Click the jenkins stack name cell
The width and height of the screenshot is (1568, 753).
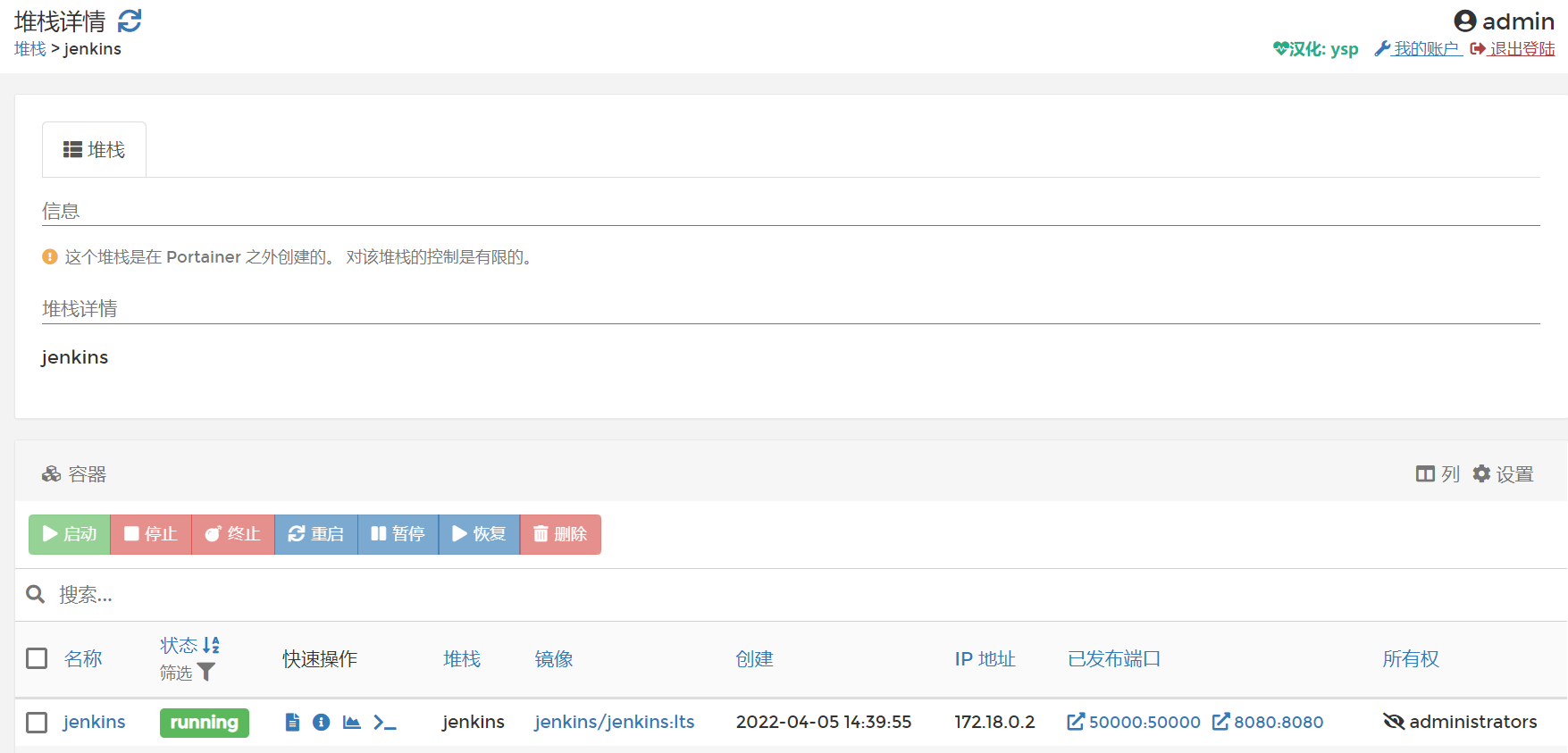tap(474, 722)
